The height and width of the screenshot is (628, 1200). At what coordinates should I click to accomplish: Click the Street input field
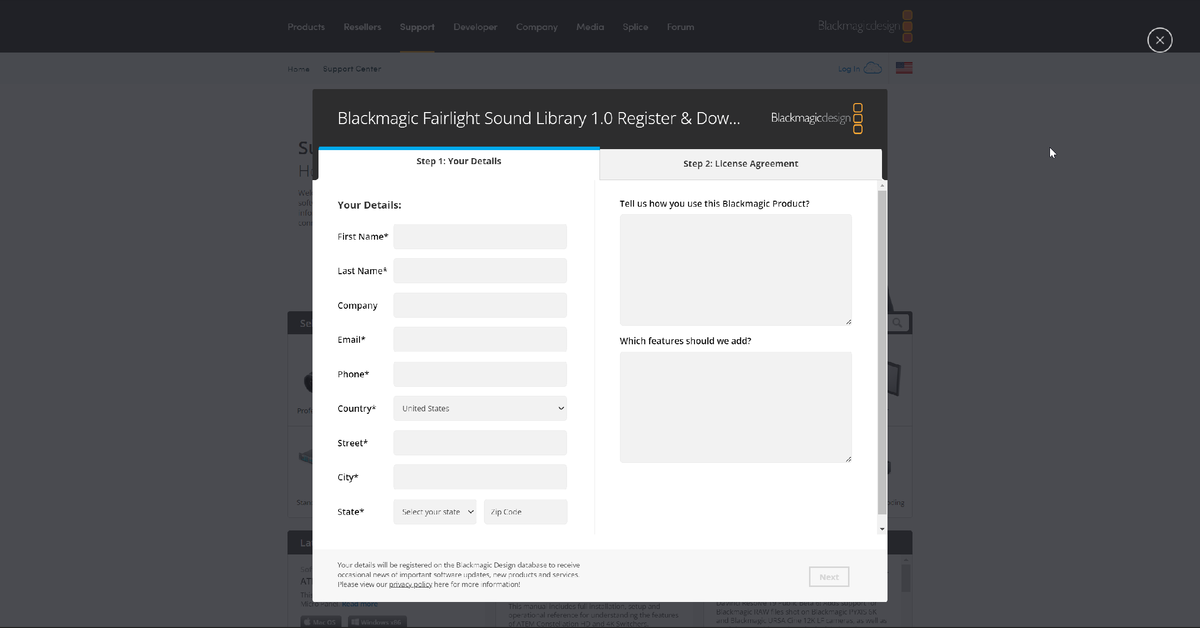(x=480, y=443)
